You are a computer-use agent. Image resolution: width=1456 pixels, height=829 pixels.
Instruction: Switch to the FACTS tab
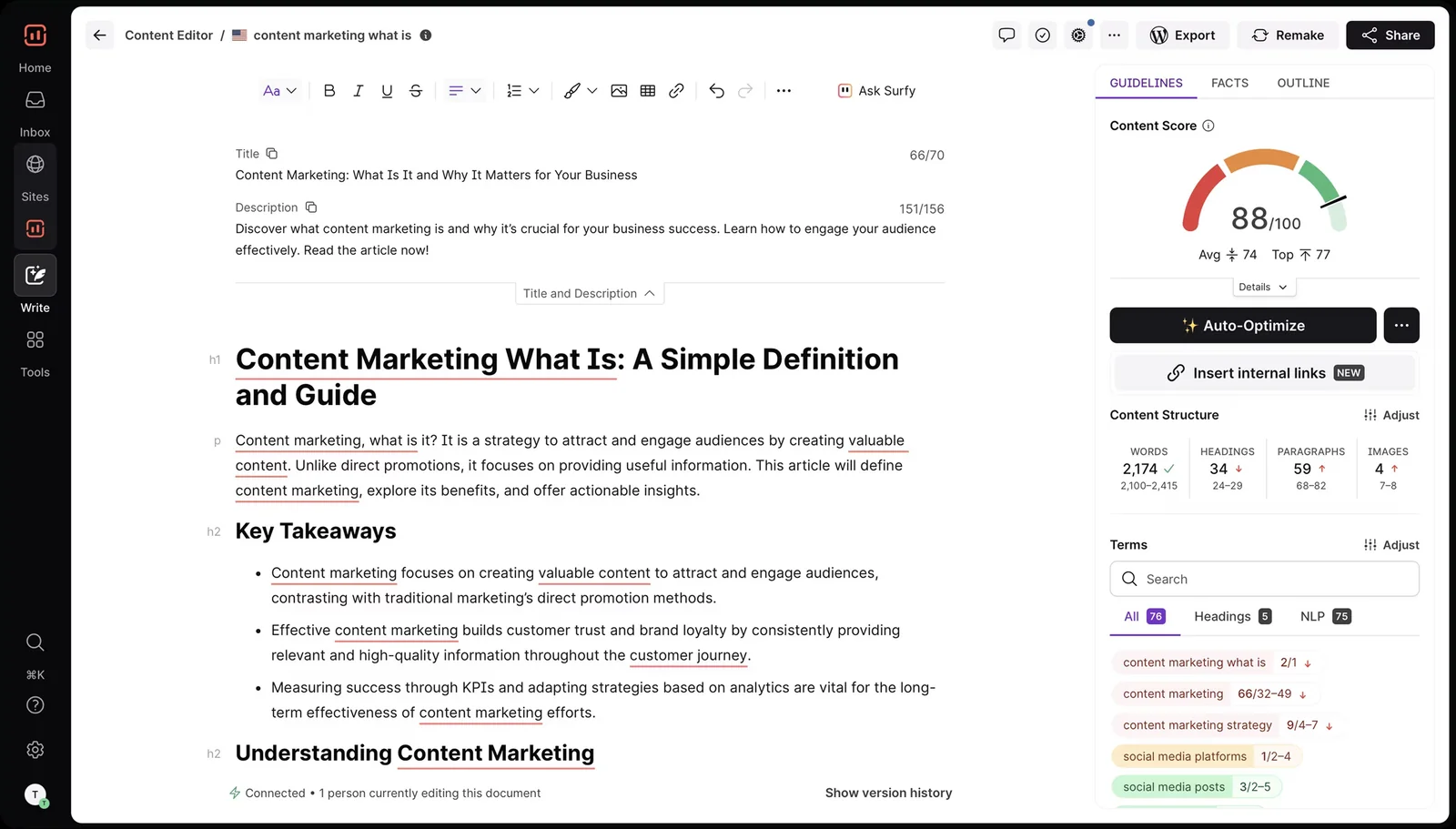pos(1229,83)
